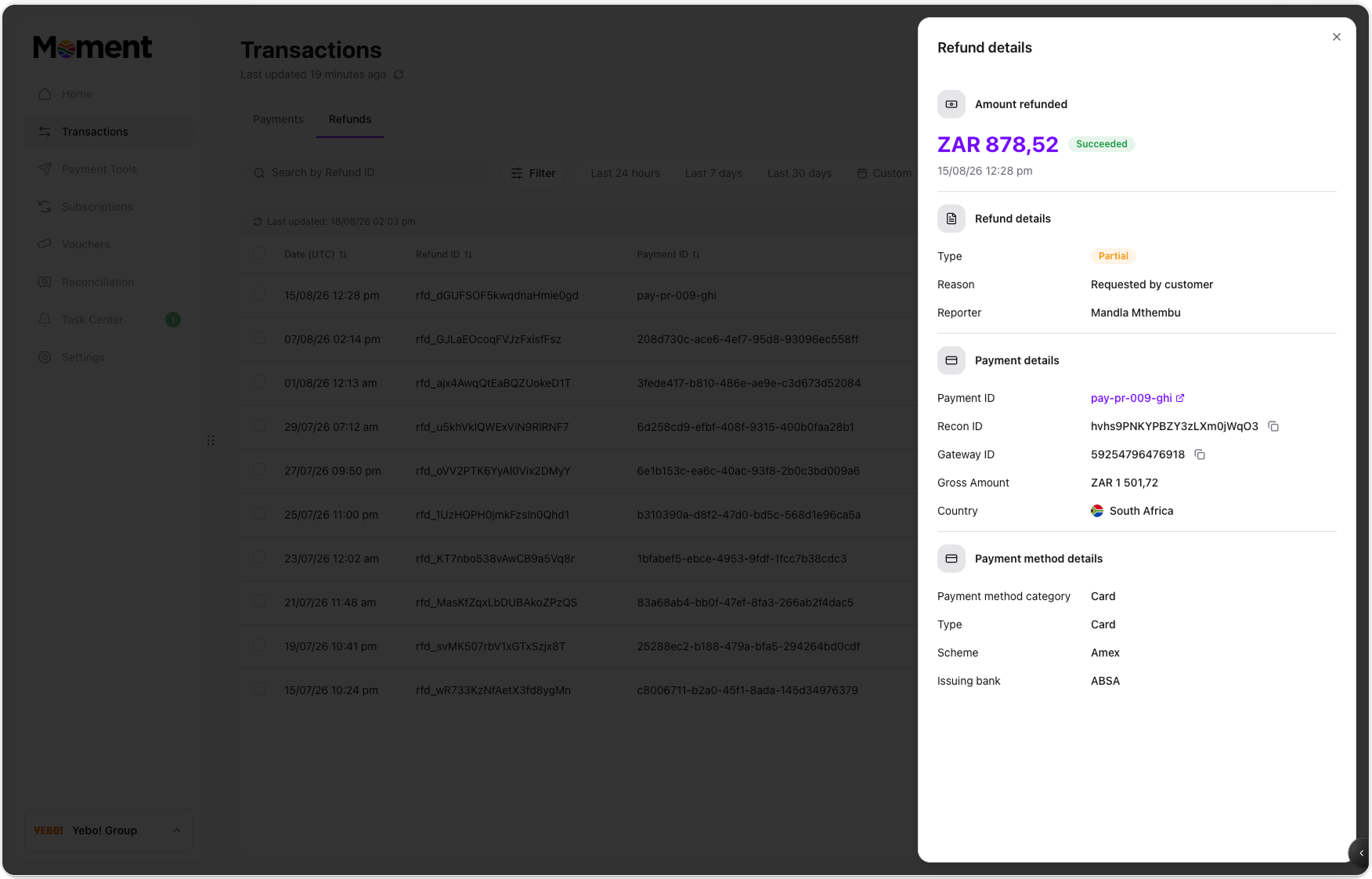Expand the Yebo! Group account switcher
Viewport: 1372px width, 879px height.
point(108,830)
